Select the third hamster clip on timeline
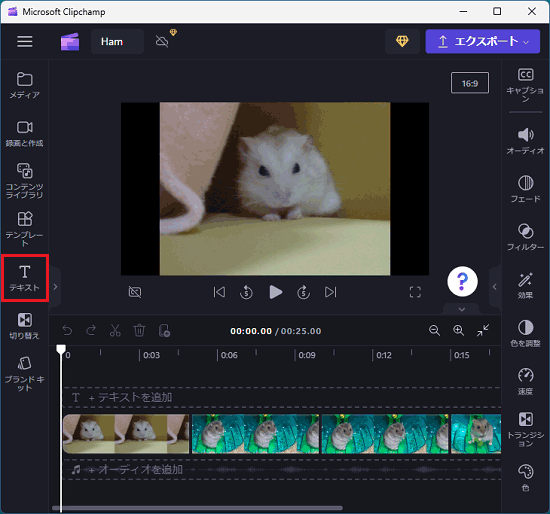This screenshot has height=514, width=550. pyautogui.click(x=385, y=434)
